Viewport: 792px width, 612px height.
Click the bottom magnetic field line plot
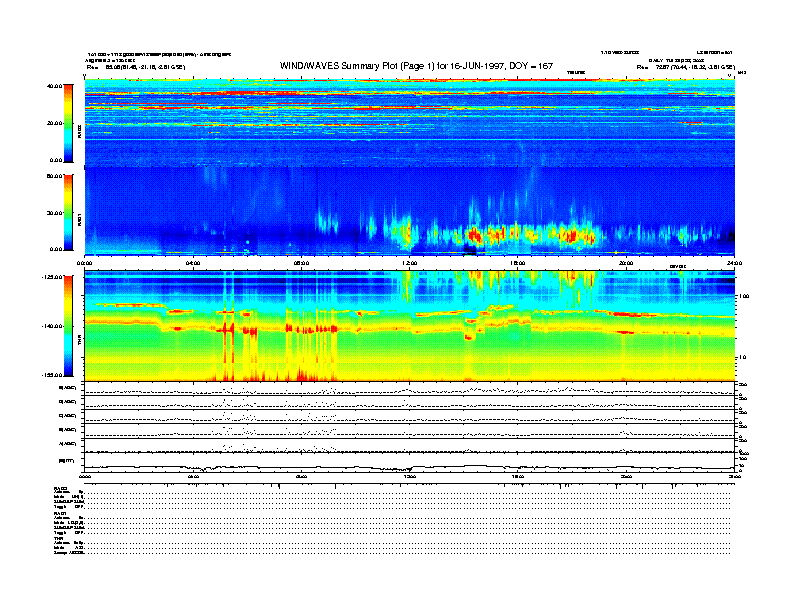410,463
